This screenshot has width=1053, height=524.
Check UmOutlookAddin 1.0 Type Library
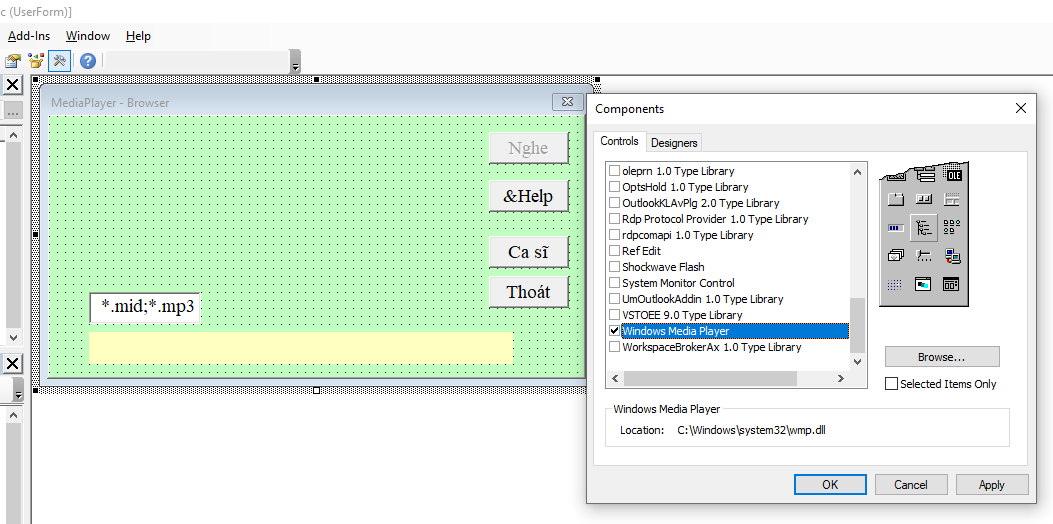point(614,299)
